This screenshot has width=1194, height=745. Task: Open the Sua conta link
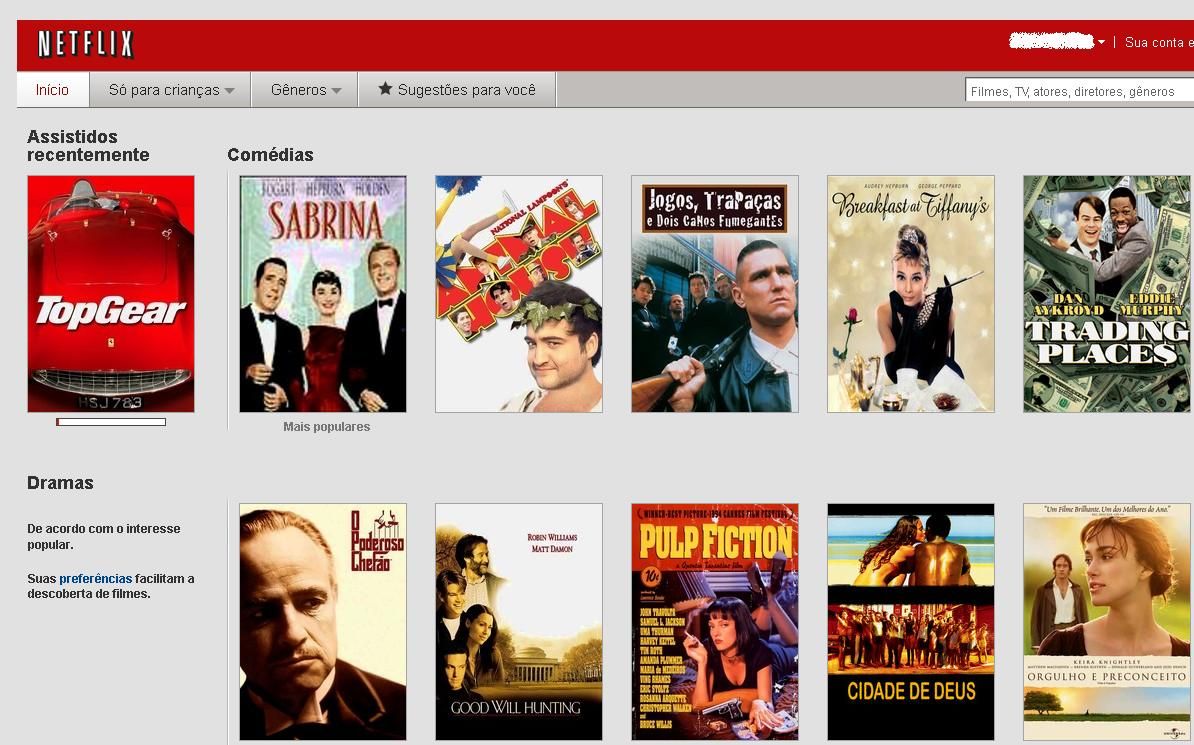pos(1157,42)
